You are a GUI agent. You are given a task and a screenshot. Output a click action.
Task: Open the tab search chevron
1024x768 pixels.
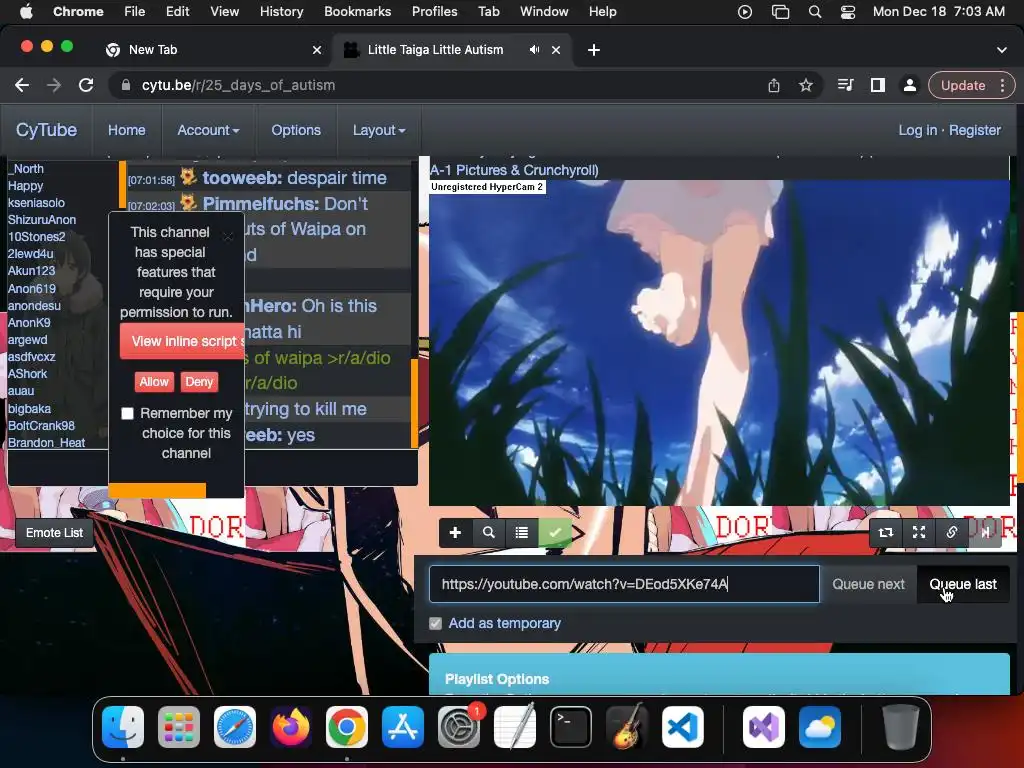1002,50
